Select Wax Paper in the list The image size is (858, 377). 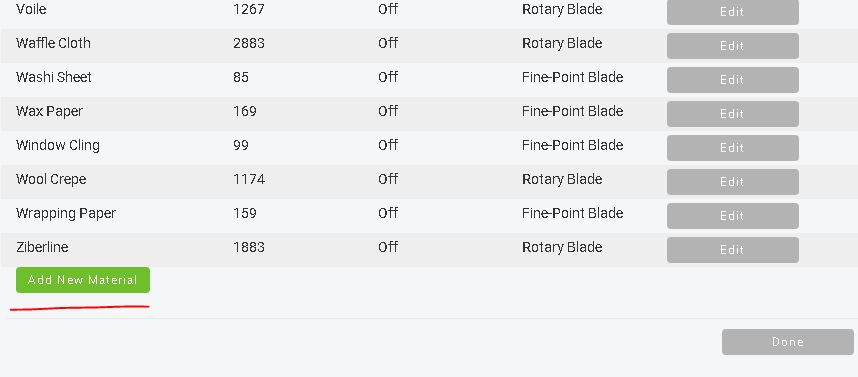click(49, 112)
